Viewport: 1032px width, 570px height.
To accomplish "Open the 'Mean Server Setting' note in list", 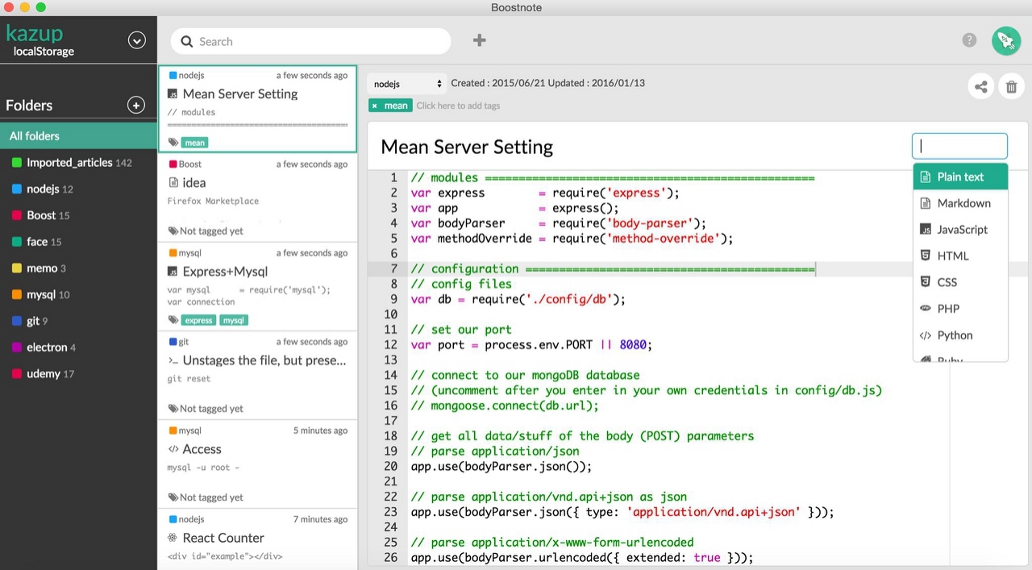I will (257, 109).
